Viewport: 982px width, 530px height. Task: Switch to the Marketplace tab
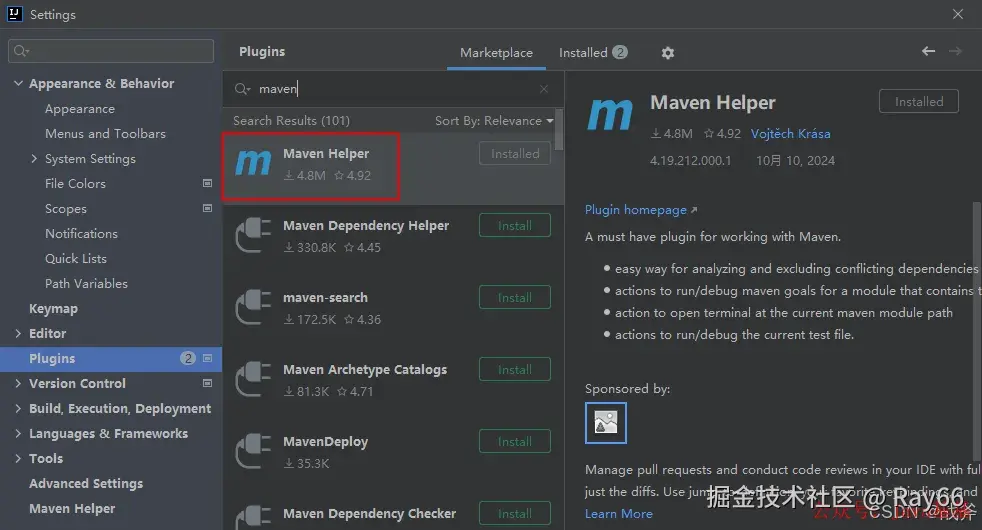[496, 53]
